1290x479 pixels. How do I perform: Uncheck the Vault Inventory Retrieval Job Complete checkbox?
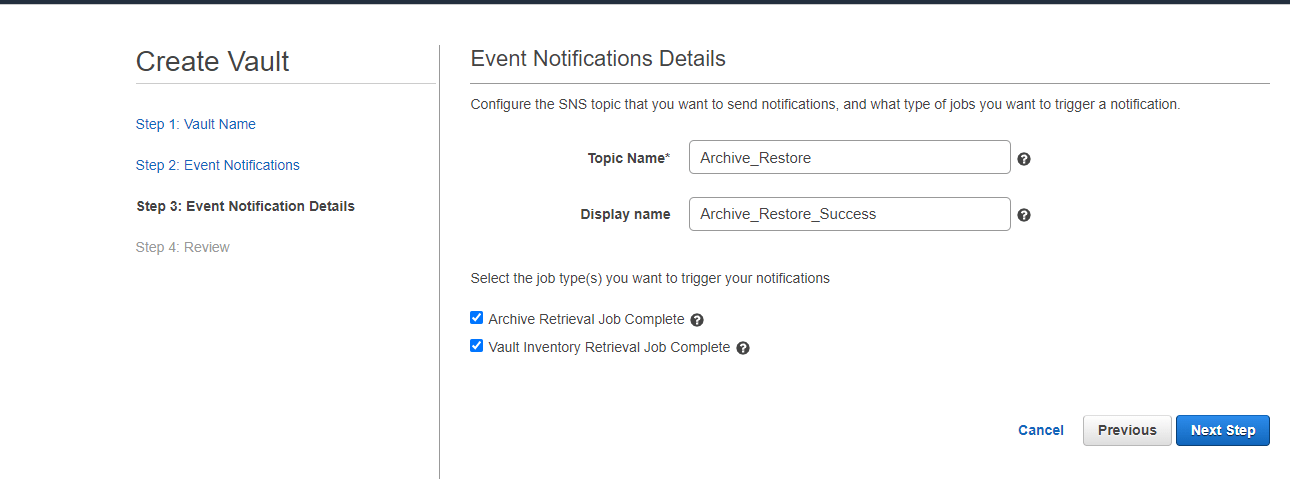tap(476, 346)
